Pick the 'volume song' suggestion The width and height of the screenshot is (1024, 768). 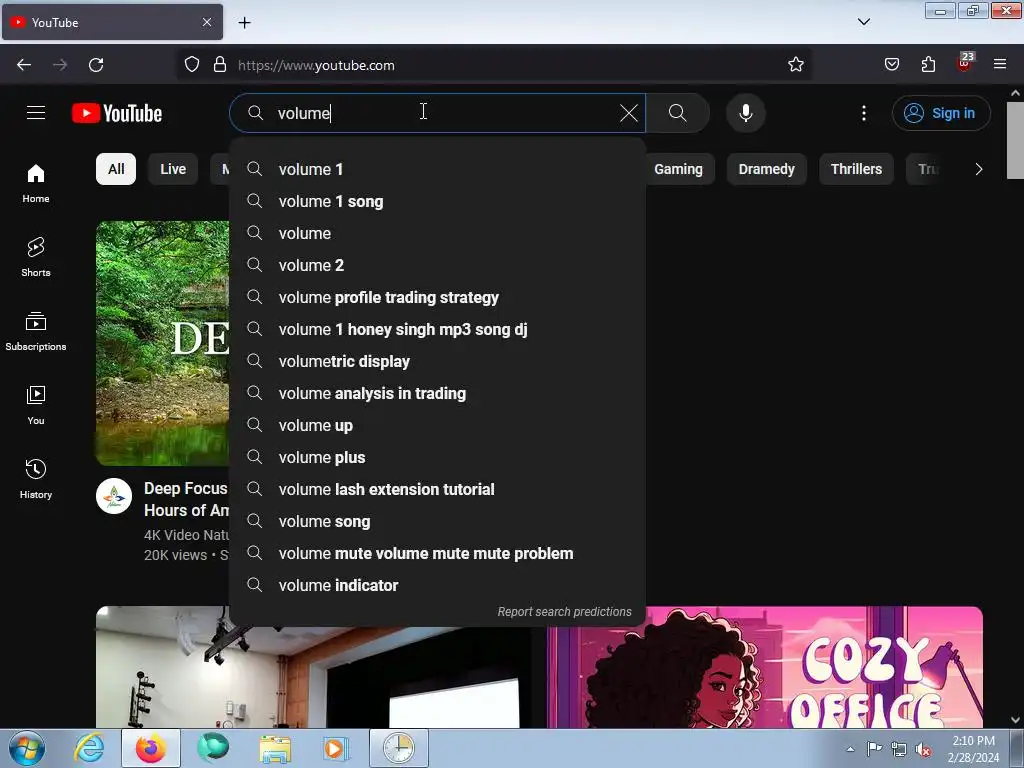tap(438, 521)
